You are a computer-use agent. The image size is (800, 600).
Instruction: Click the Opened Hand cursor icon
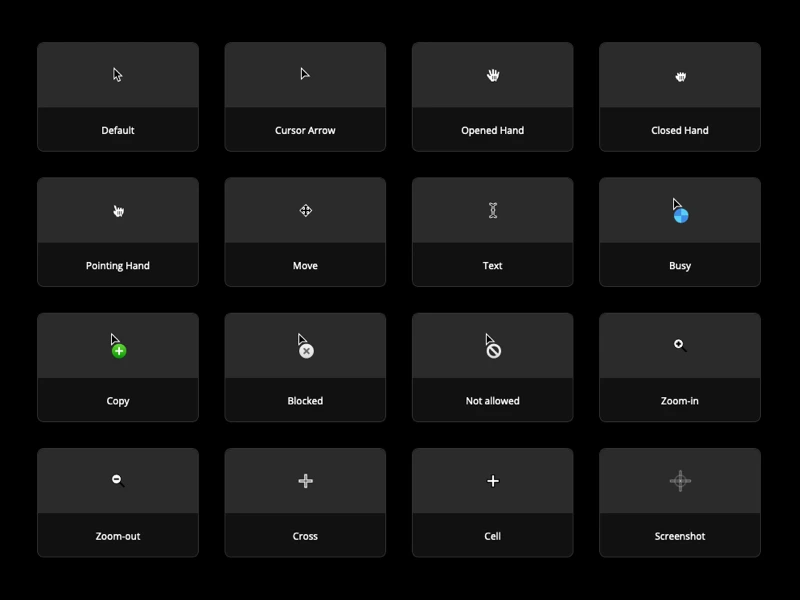pos(493,76)
